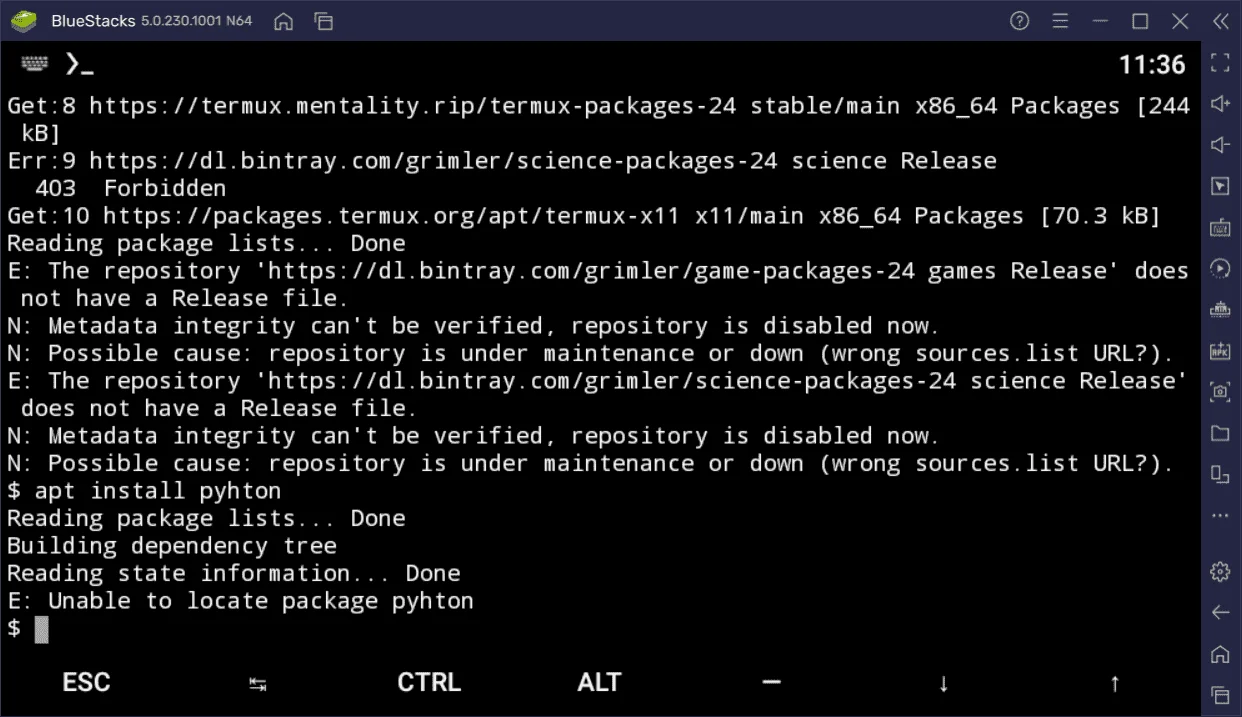Tap the keyboard icon in Termux status bar
This screenshot has height=717, width=1242.
click(34, 64)
